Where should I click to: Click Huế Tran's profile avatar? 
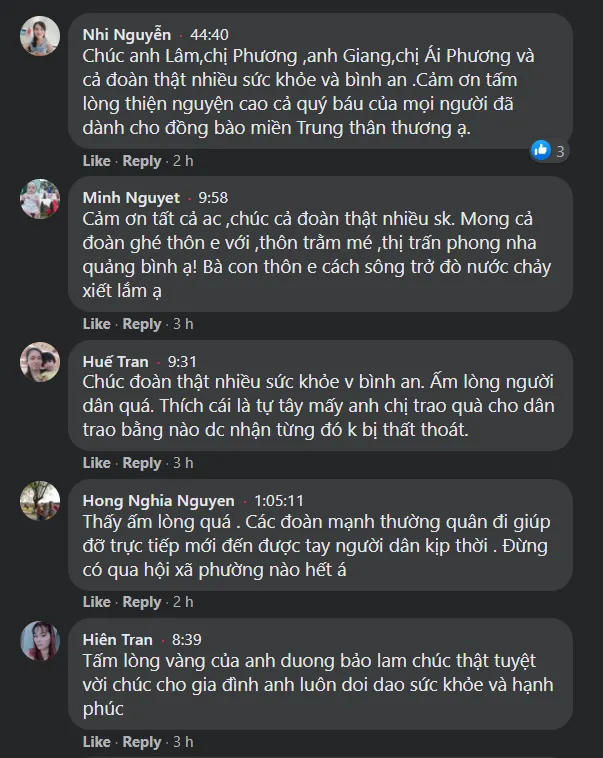point(41,362)
